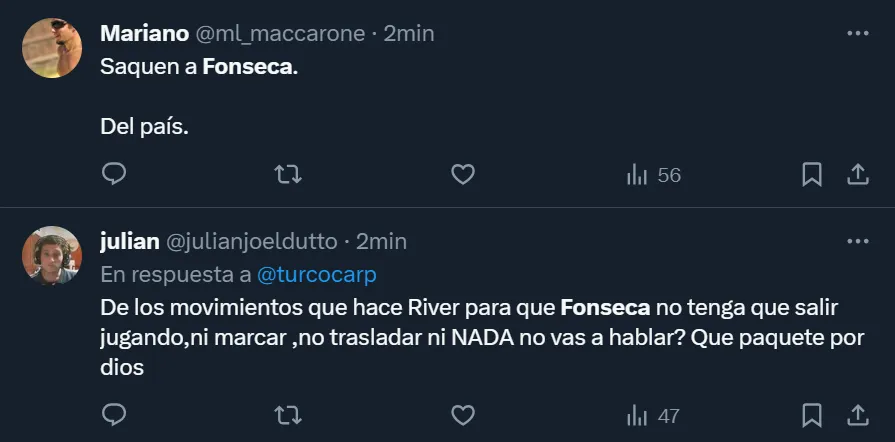Open more options on Mariano's tweet

pyautogui.click(x=857, y=33)
